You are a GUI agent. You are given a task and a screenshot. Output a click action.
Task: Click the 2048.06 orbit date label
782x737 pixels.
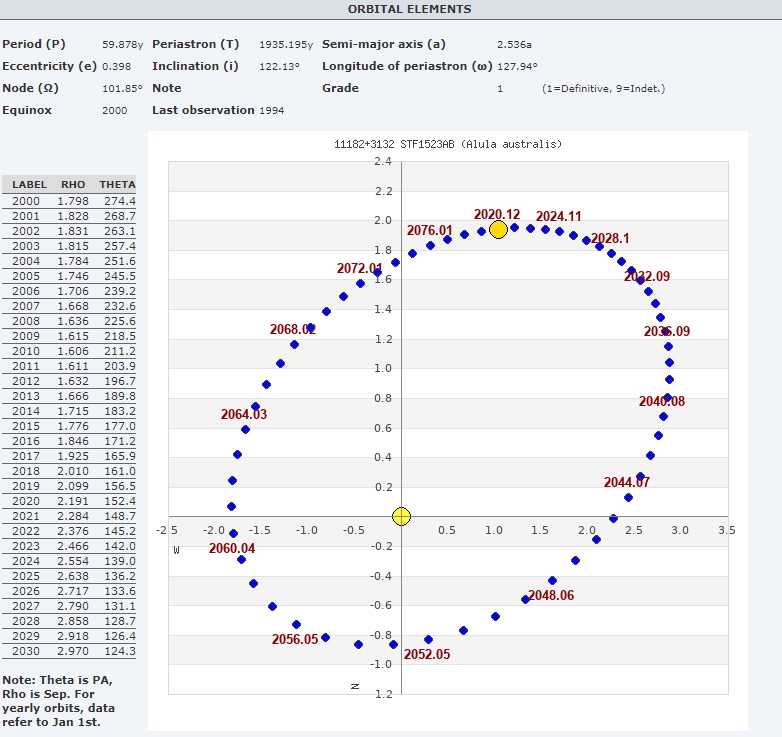coord(551,595)
